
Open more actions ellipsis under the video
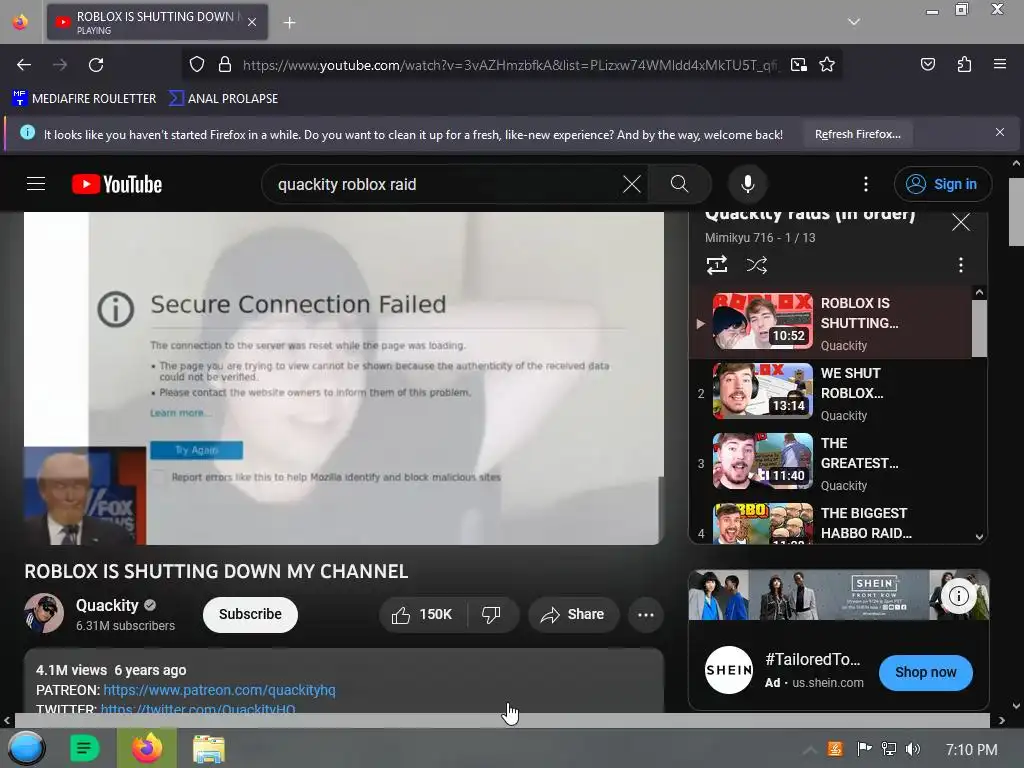pos(646,615)
